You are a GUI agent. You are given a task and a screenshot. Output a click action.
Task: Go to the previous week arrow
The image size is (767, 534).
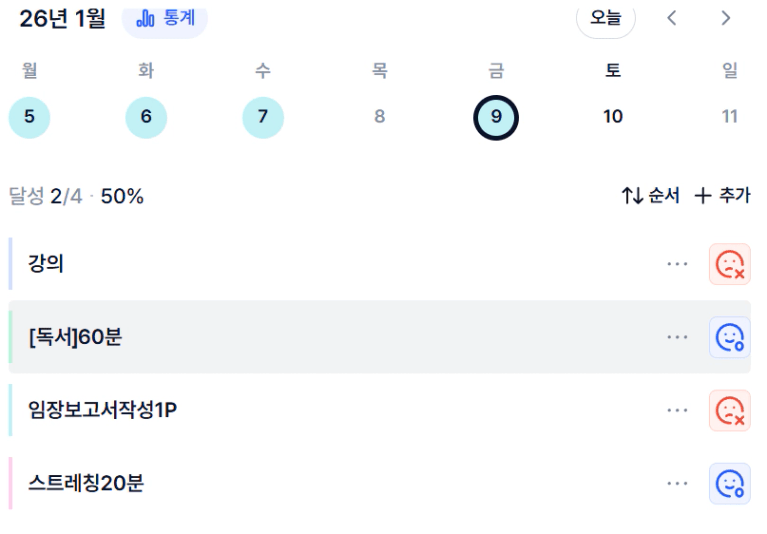tap(672, 18)
